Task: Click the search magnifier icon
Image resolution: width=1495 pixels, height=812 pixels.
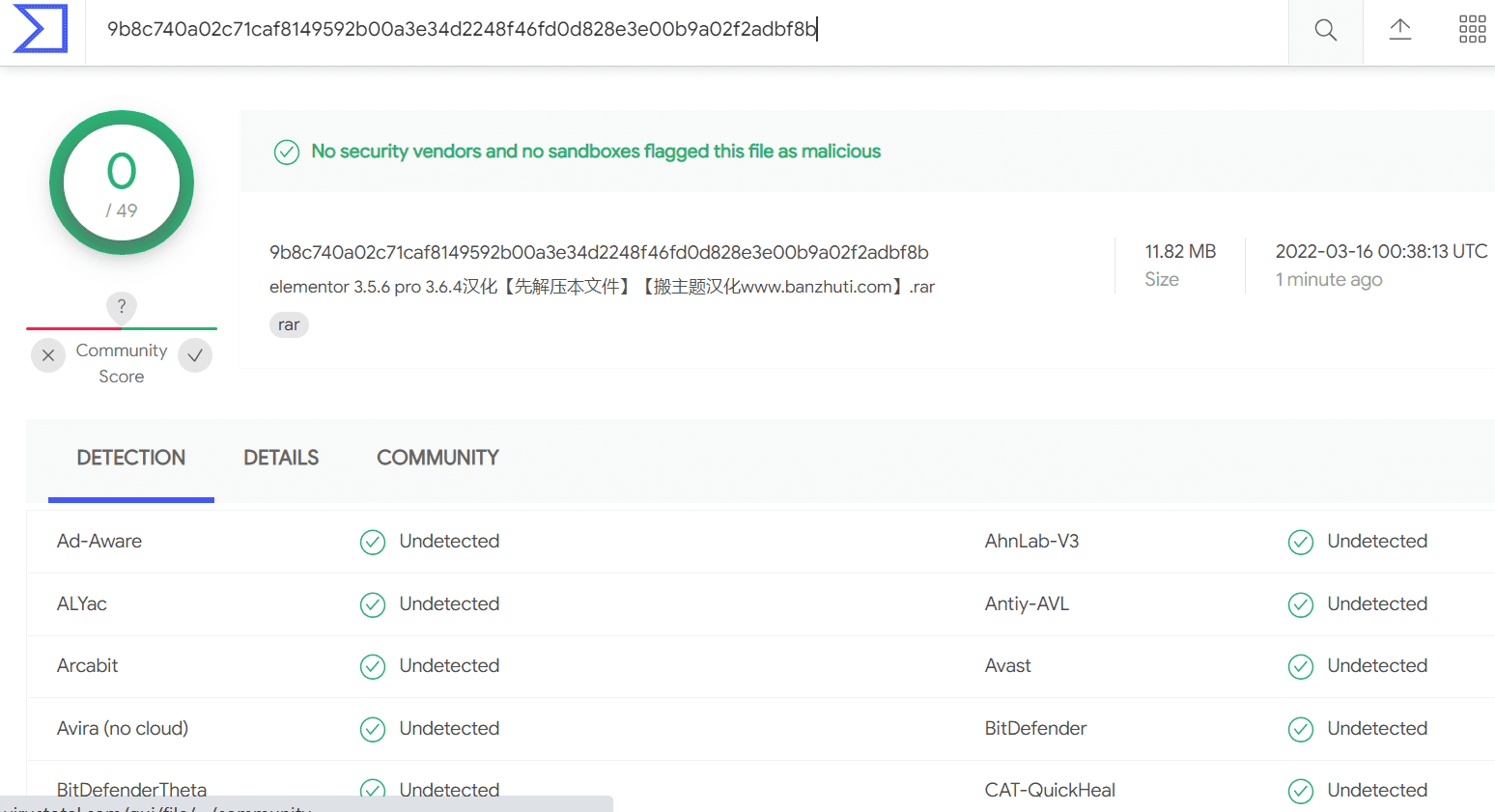Action: (x=1326, y=30)
